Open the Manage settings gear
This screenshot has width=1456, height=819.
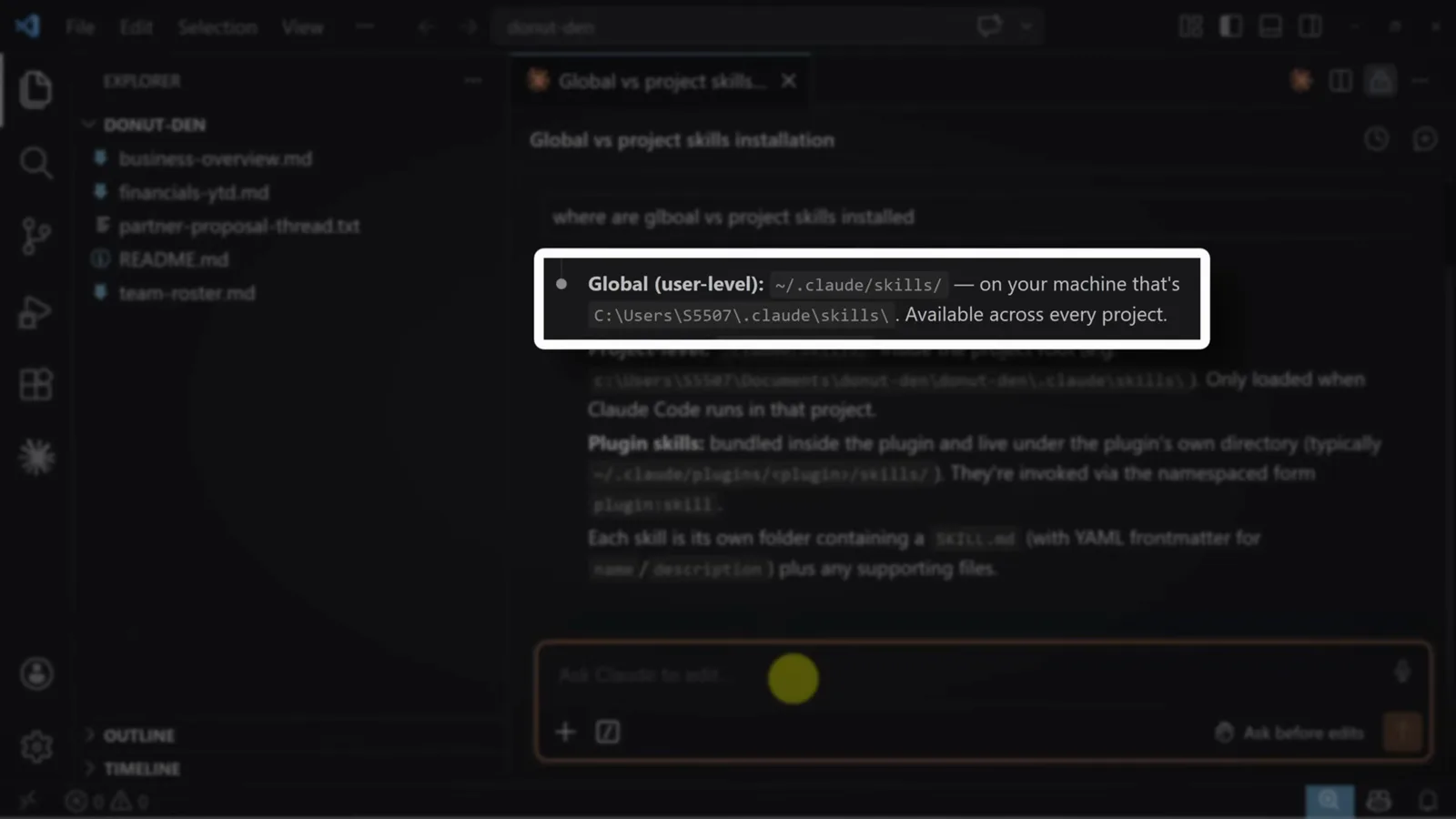click(x=36, y=747)
